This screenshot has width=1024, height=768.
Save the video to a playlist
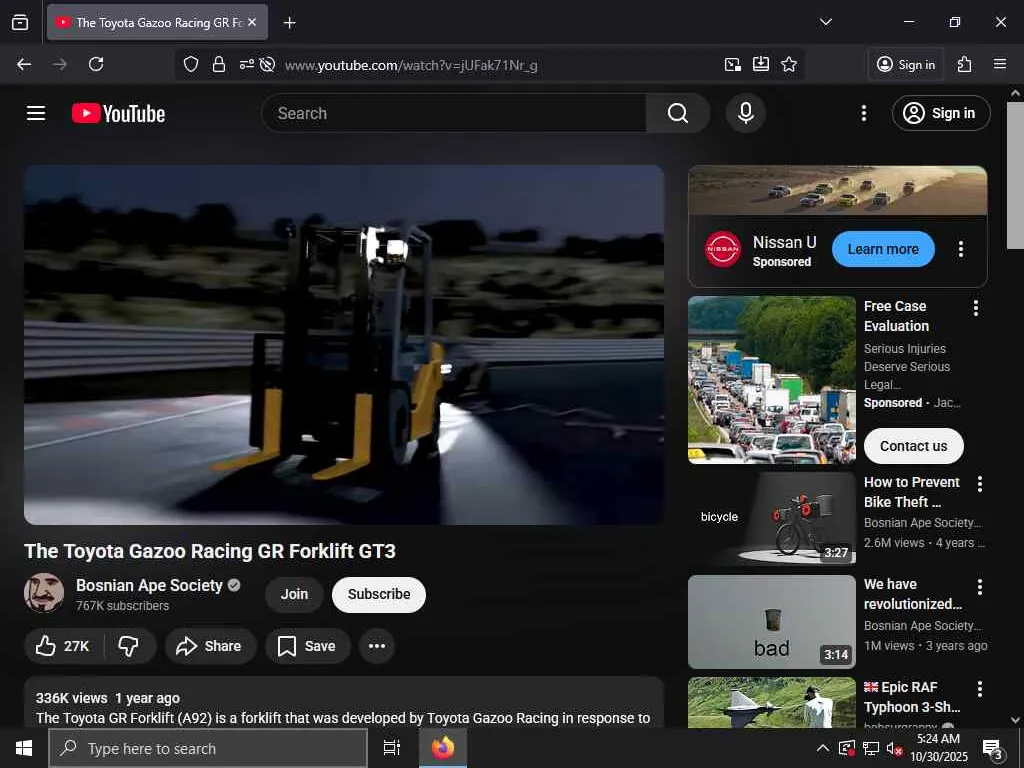(307, 646)
